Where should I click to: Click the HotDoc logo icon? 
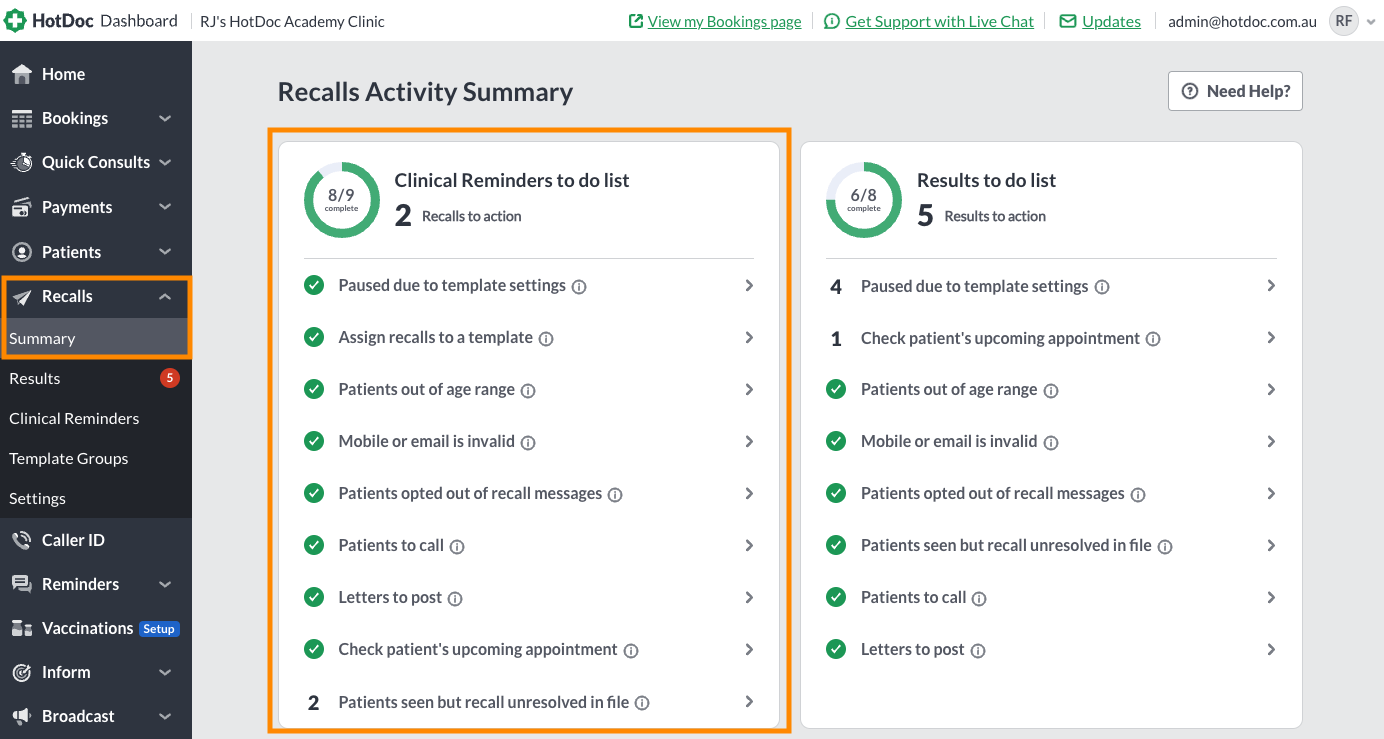coord(16,20)
